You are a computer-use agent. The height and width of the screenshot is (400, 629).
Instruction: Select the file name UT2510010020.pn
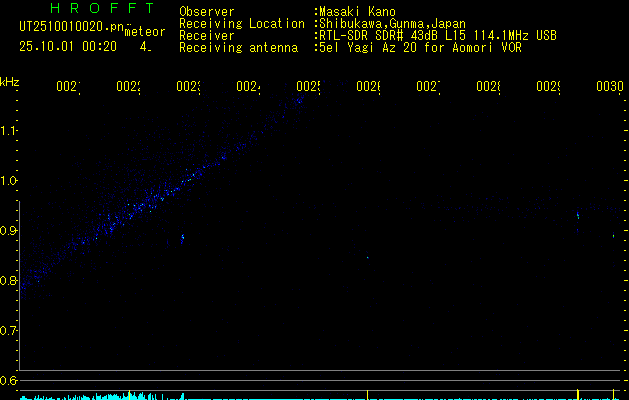click(x=71, y=26)
